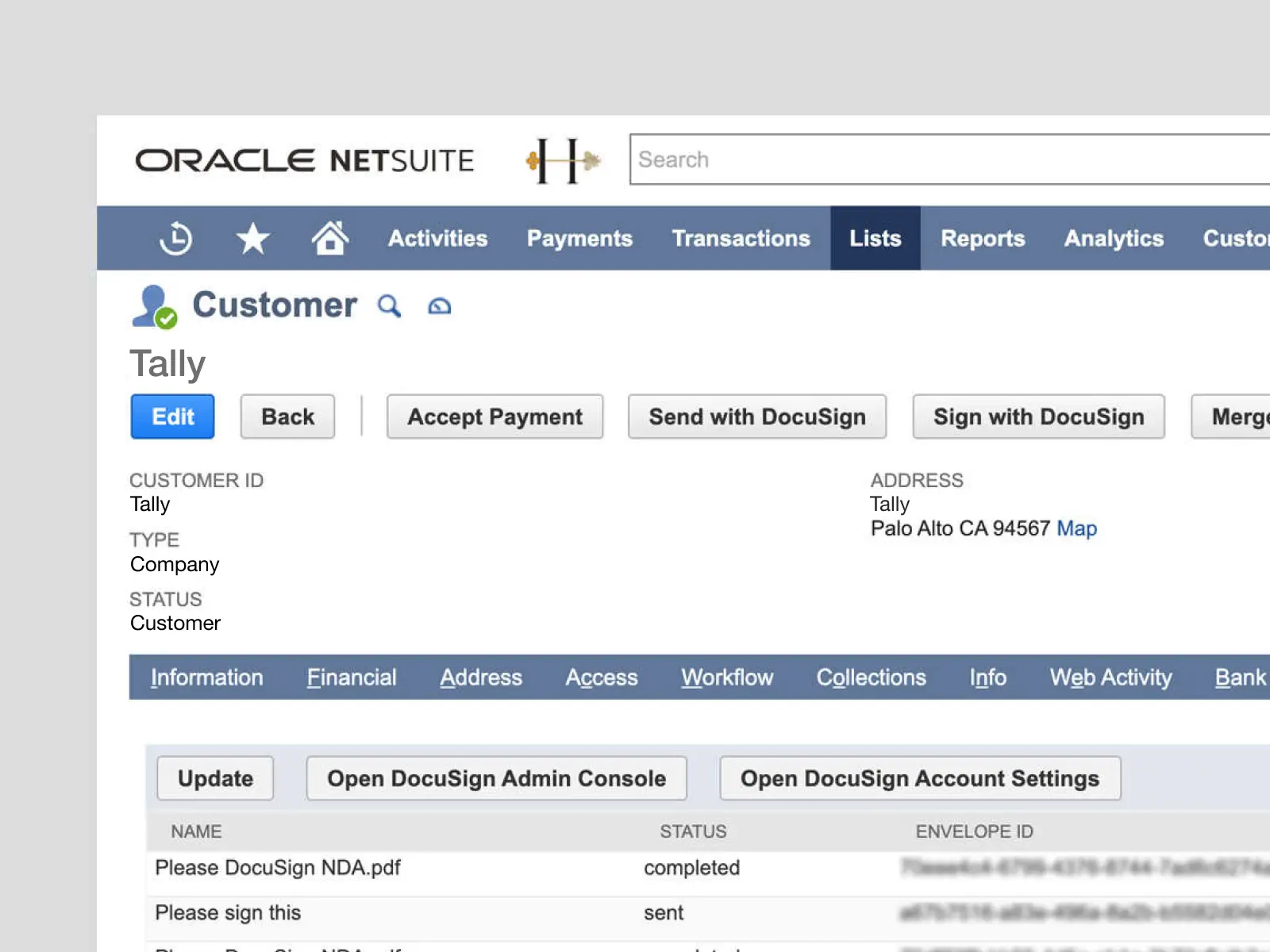Viewport: 1270px width, 952px height.
Task: Open the Transactions menu
Action: [741, 238]
